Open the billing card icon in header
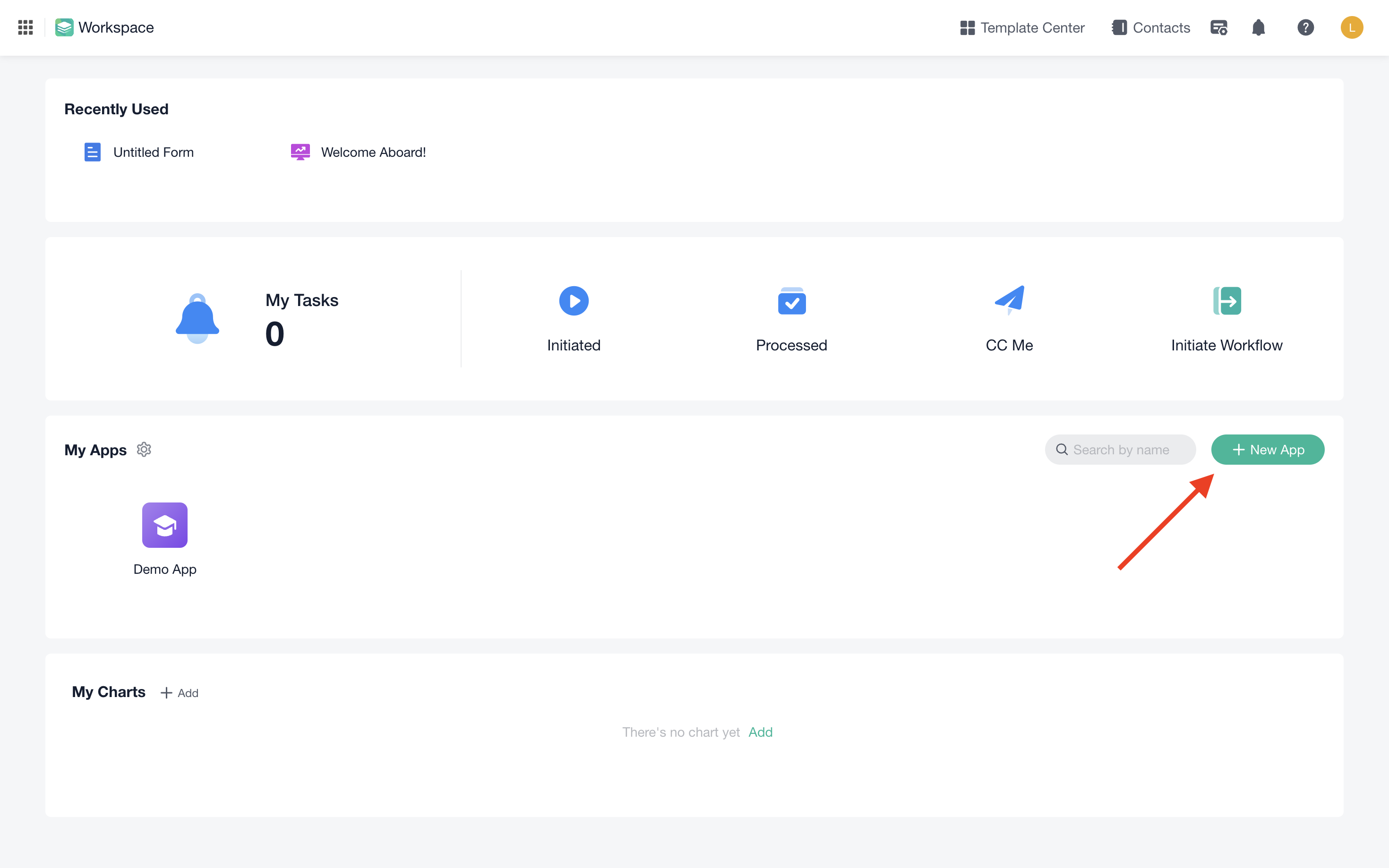1389x868 pixels. (1218, 27)
